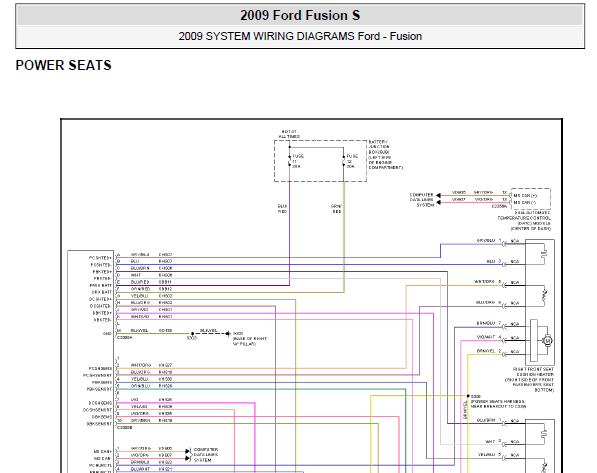Viewport: 597px width, 473px height.
Task: Click the Fuse 12 symbol in junction box
Action: [x=343, y=161]
